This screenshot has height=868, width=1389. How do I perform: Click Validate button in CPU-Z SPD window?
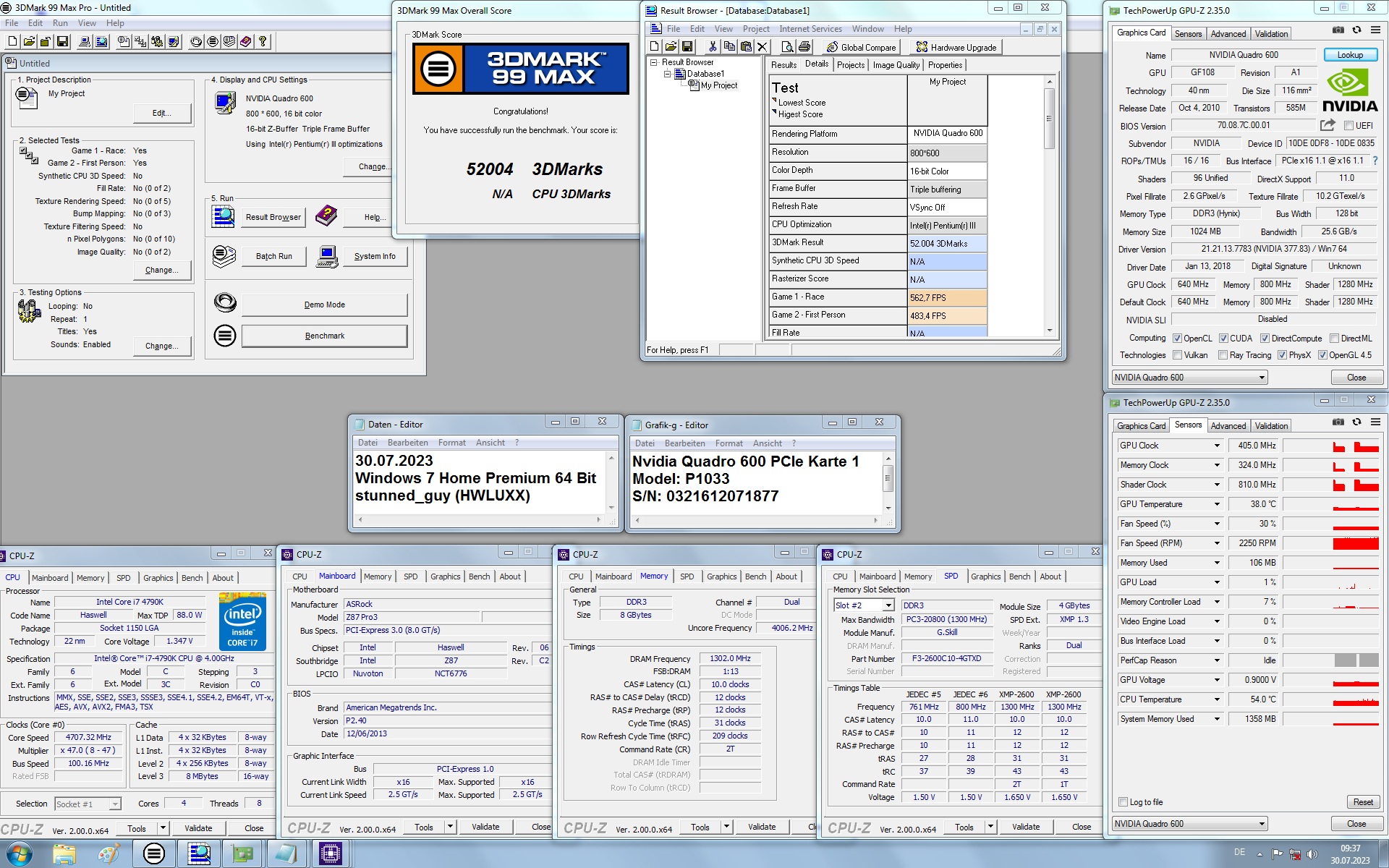(1026, 827)
